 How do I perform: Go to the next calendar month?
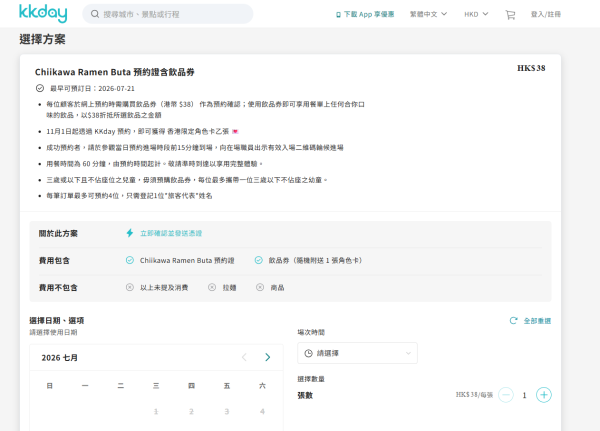click(267, 358)
